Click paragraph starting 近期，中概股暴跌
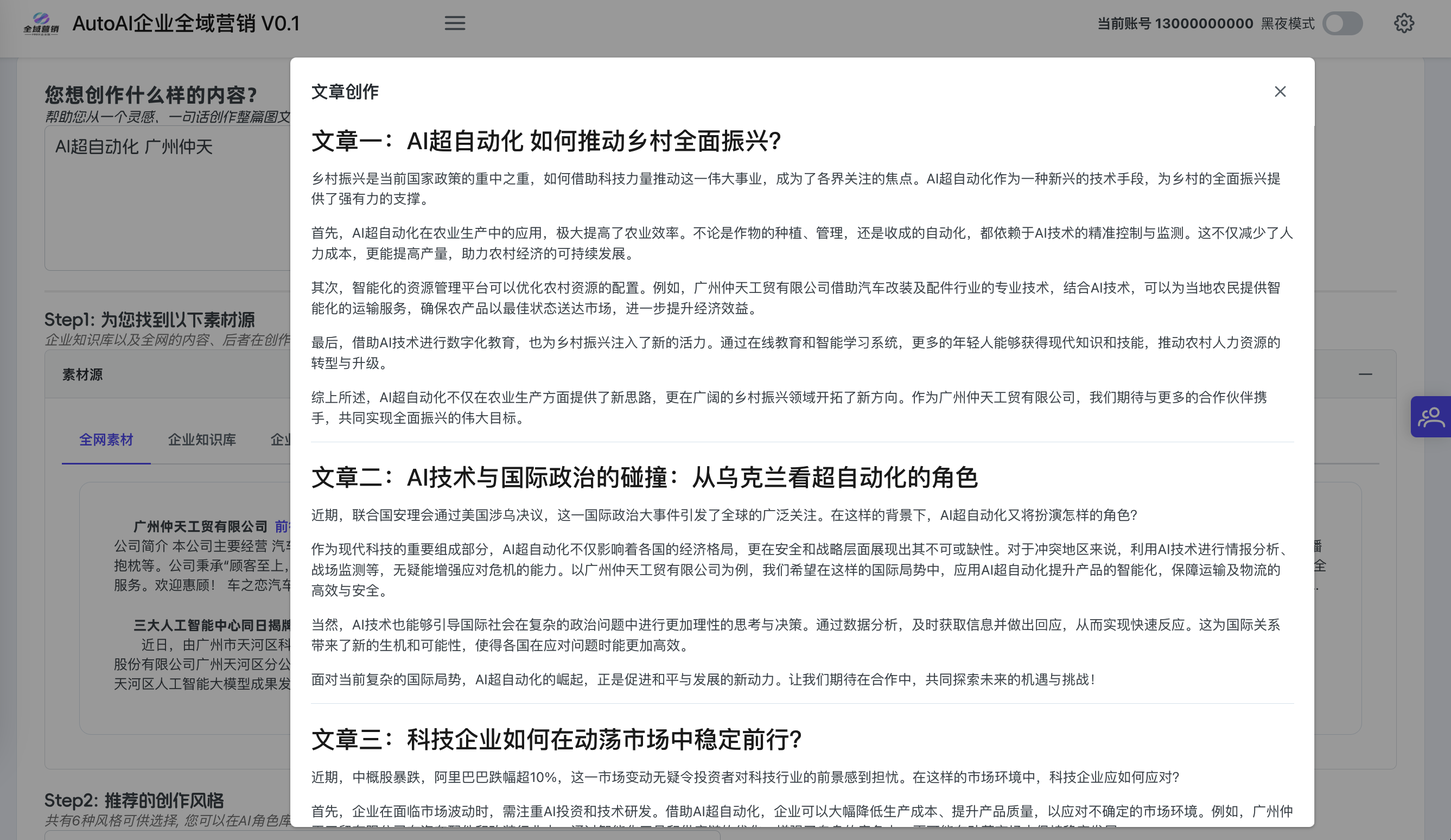The width and height of the screenshot is (1451, 840). click(x=745, y=777)
